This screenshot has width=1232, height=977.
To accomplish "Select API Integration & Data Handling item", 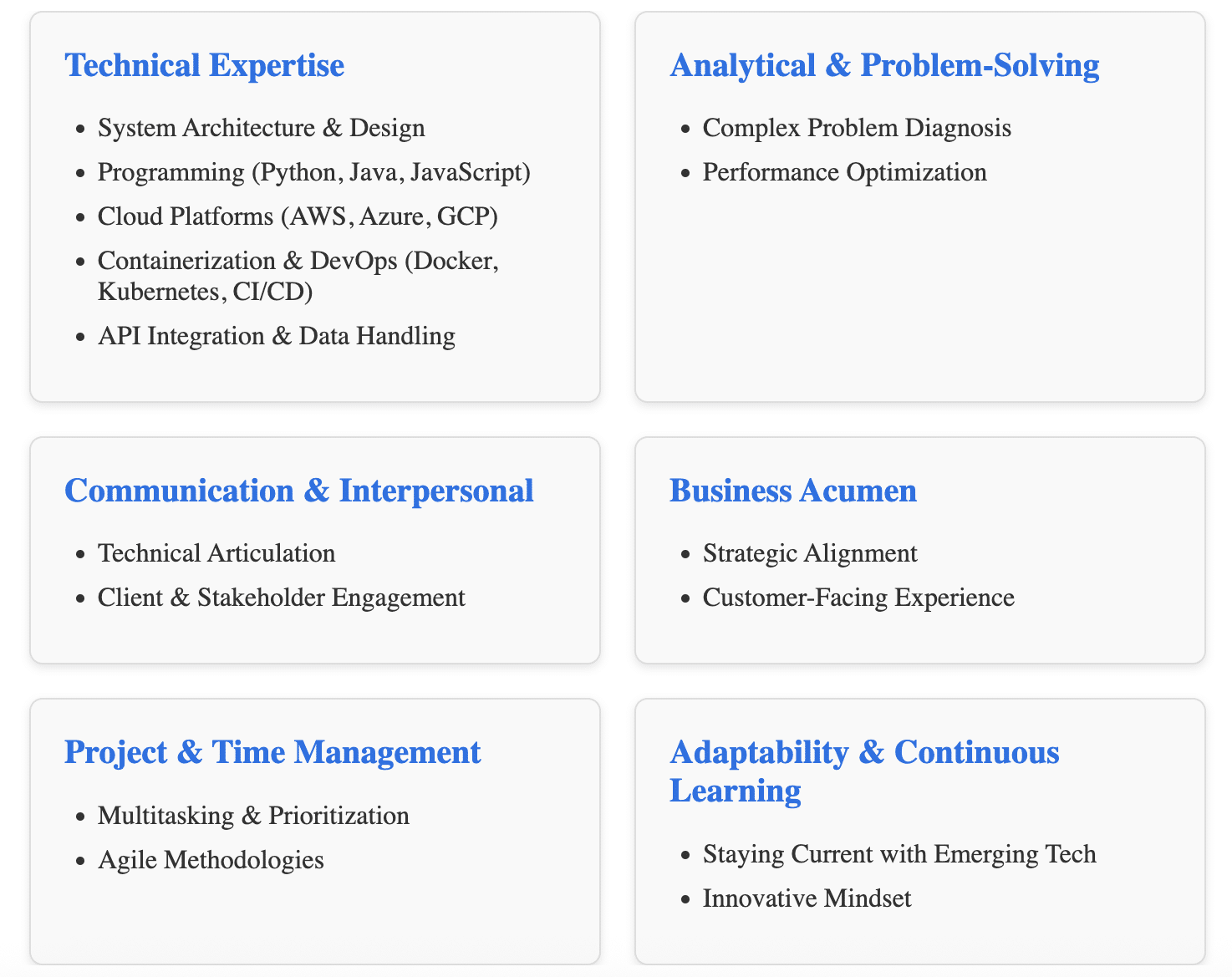I will click(277, 336).
